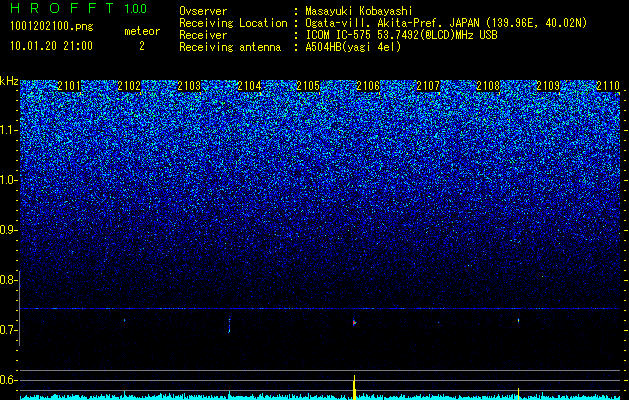Click the 2104 time marker

tap(249, 86)
